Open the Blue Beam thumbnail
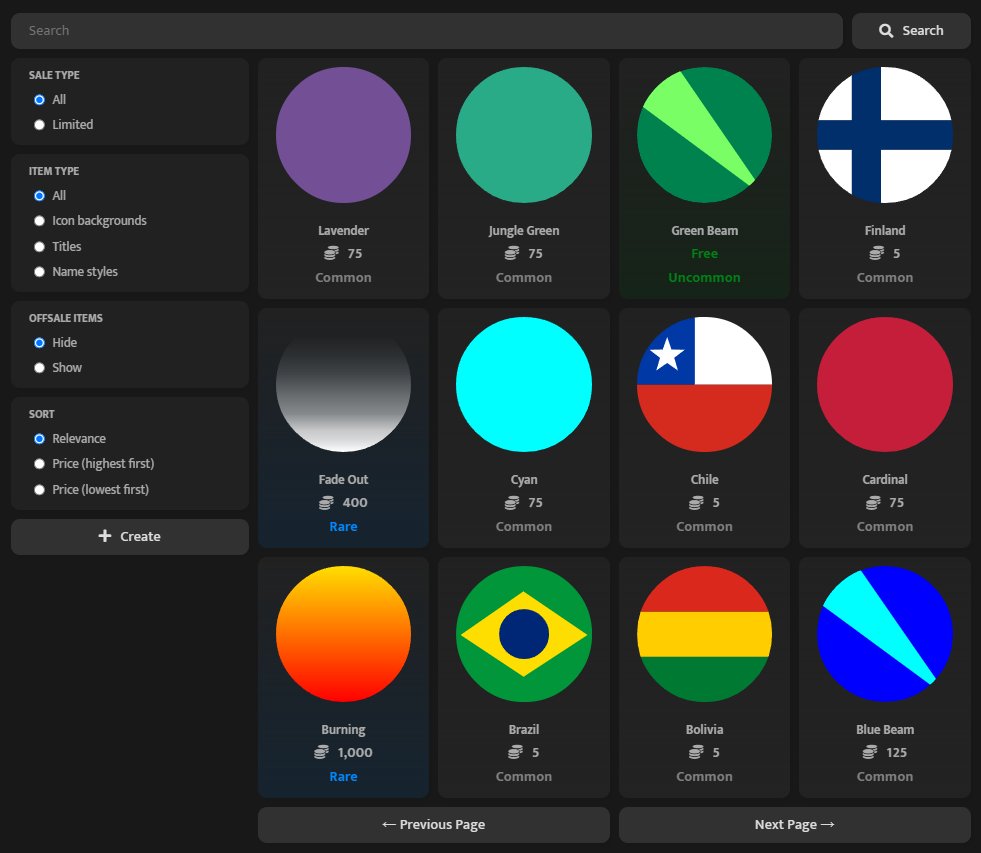Viewport: 981px width, 853px height. [885, 633]
